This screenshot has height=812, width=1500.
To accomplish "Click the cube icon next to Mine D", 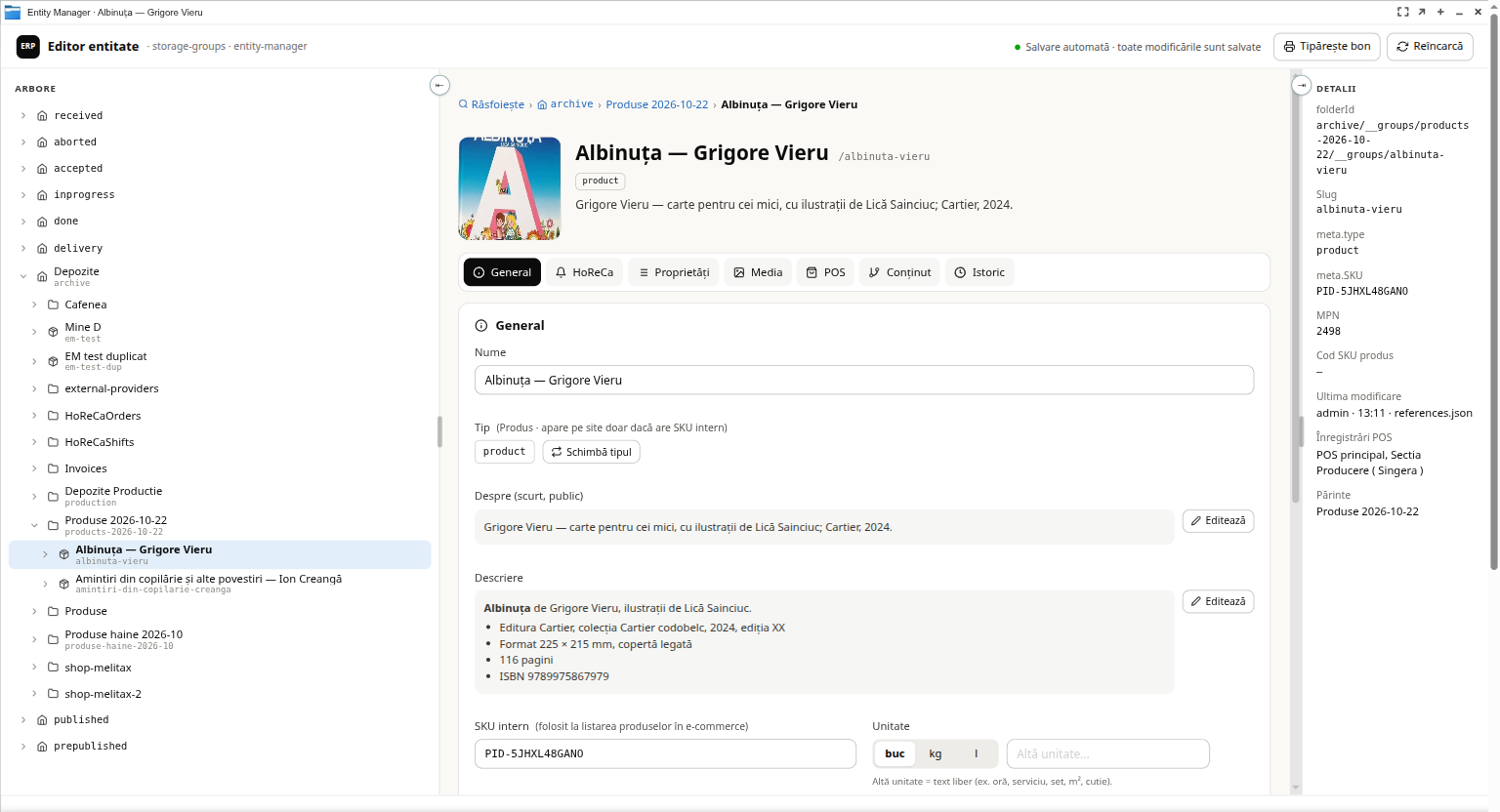I will point(53,332).
